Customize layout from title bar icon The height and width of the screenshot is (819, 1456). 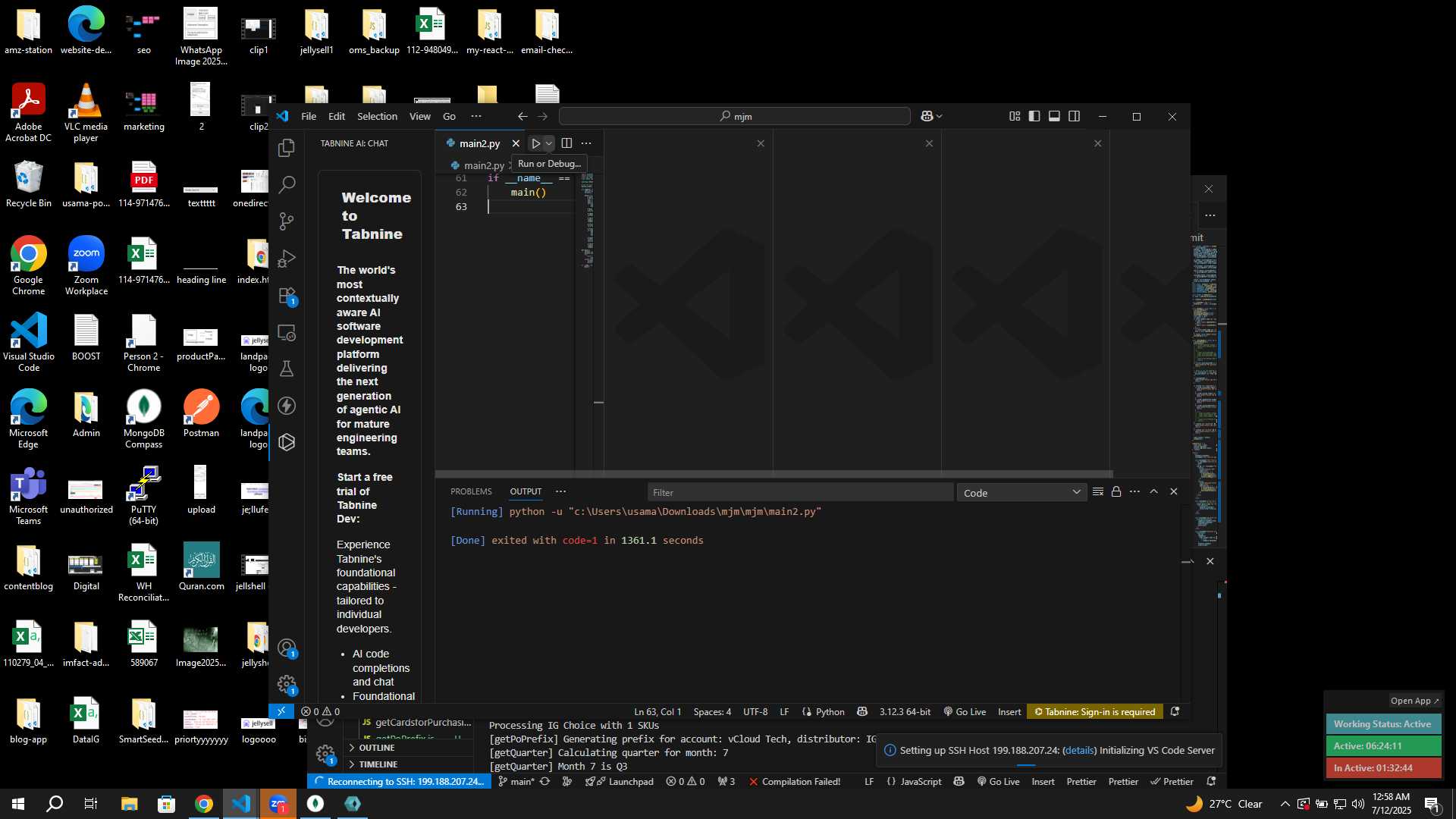[x=1015, y=116]
